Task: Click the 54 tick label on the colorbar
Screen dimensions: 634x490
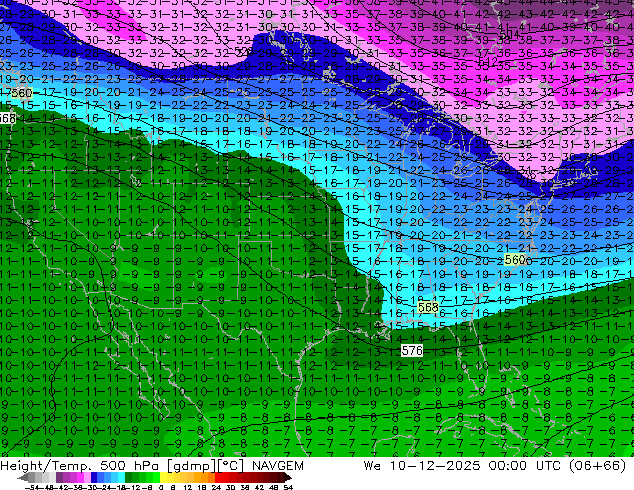Action: (288, 487)
